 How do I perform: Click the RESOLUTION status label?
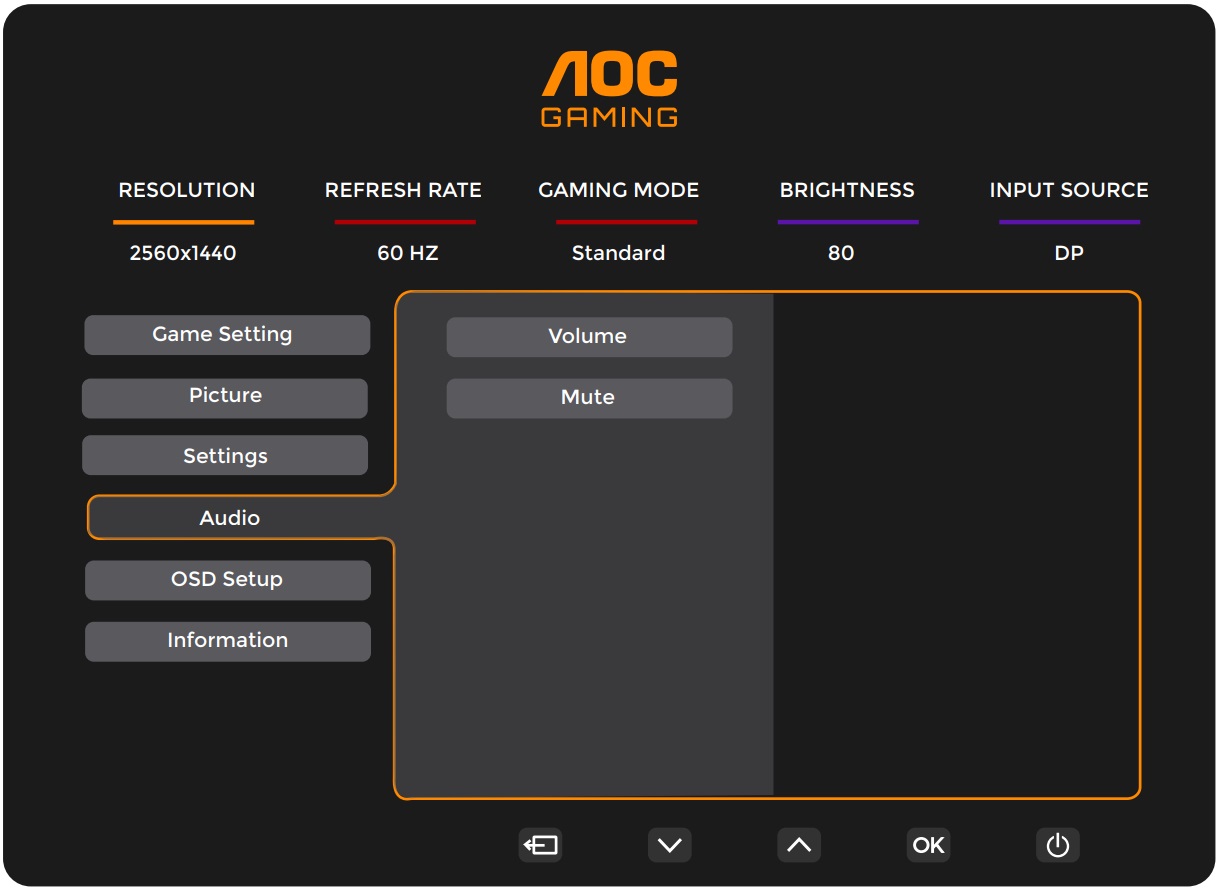point(186,190)
